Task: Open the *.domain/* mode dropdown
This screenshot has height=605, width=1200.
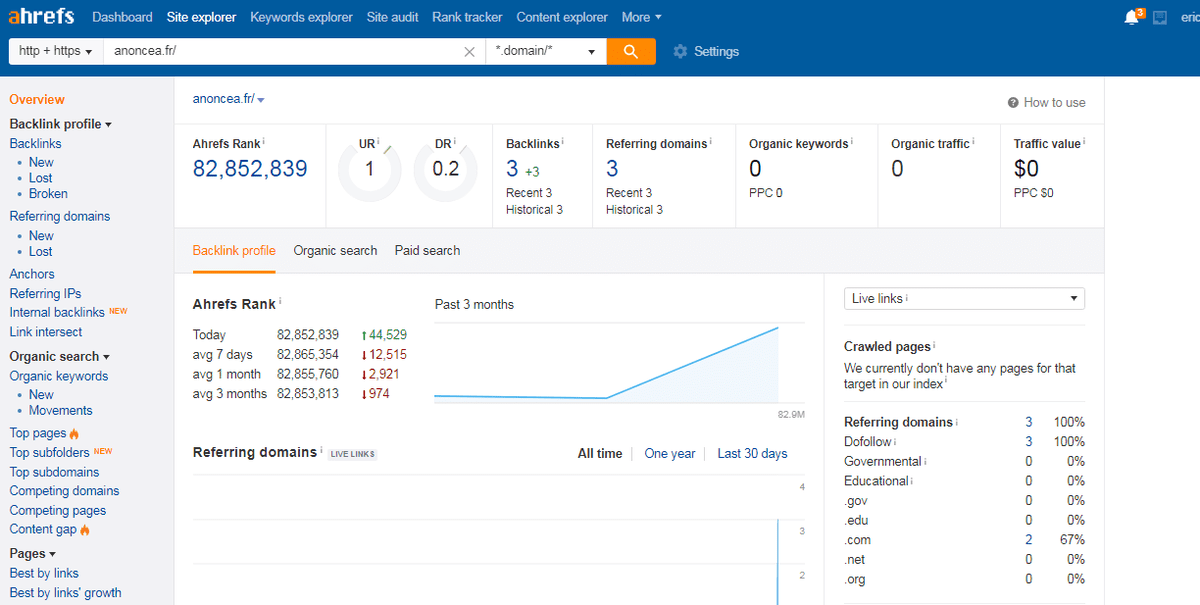Action: pos(546,51)
